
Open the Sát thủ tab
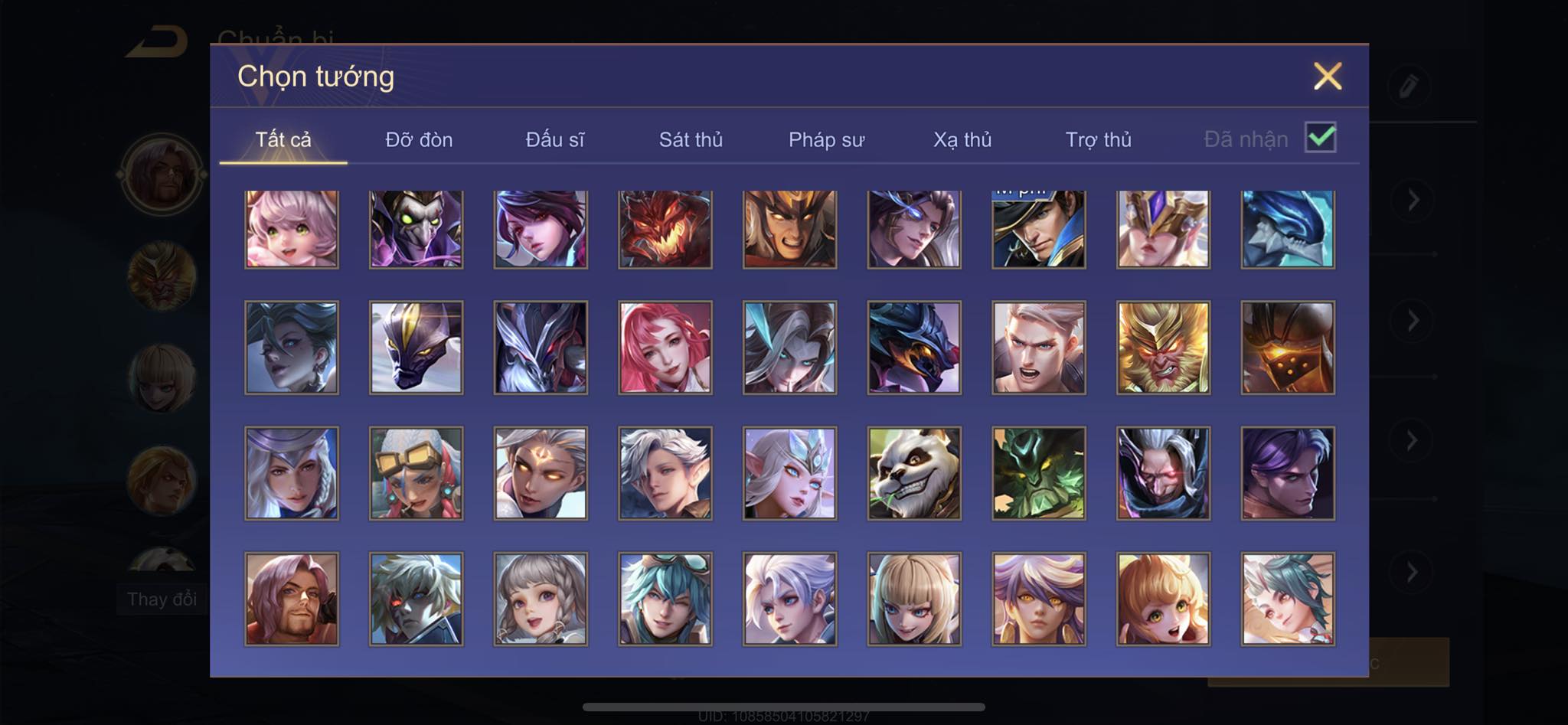point(691,140)
